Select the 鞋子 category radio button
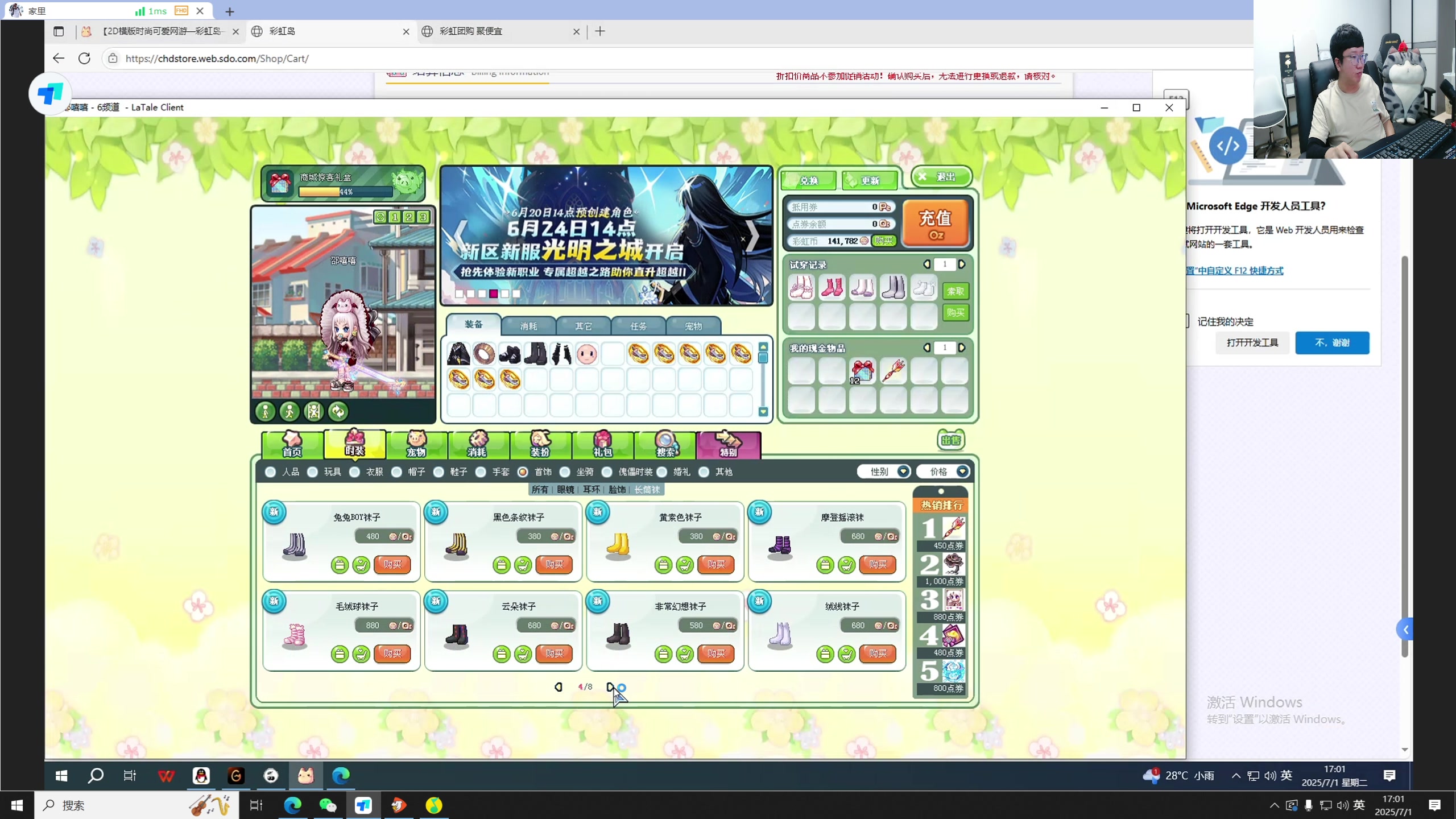 point(439,471)
